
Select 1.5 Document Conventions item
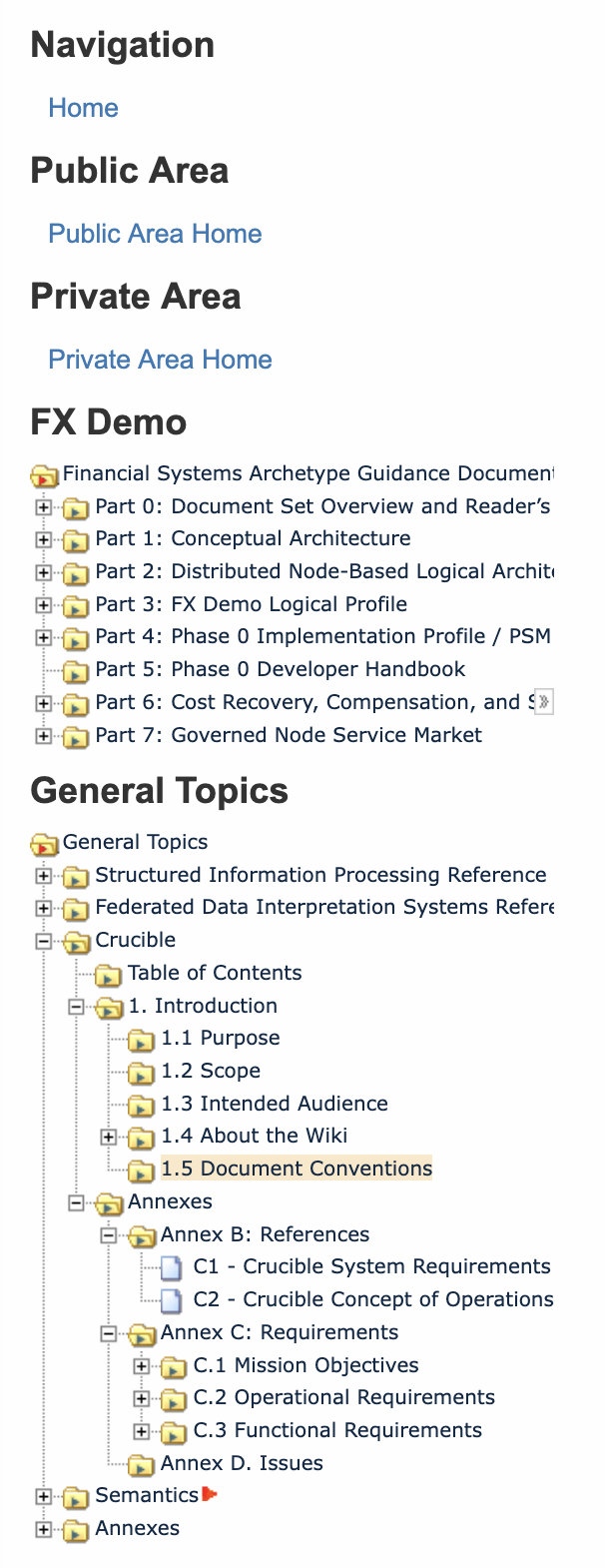(x=297, y=1169)
